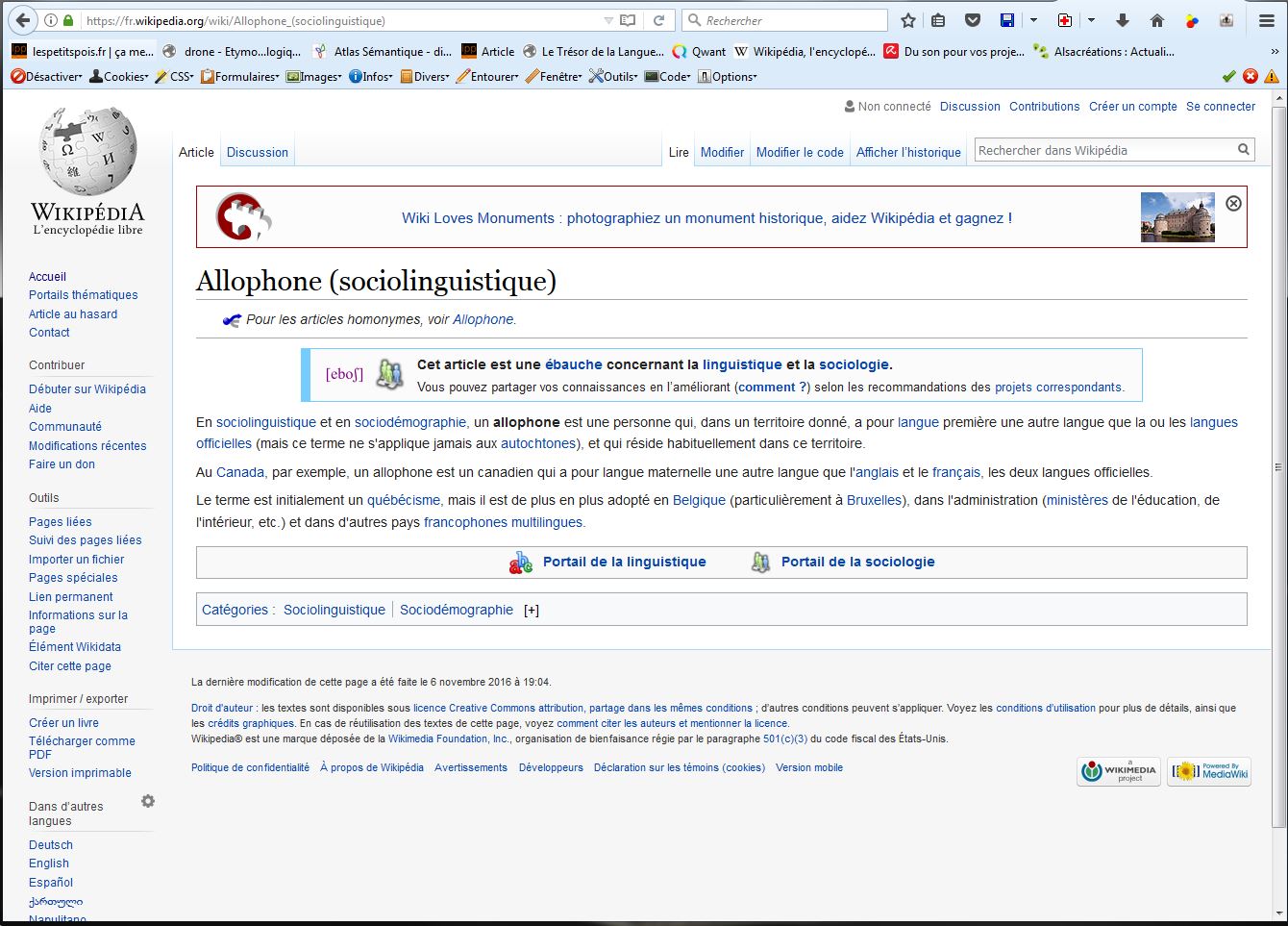Click the blue floppy disk save icon
This screenshot has height=926, width=1288.
coord(1007,20)
